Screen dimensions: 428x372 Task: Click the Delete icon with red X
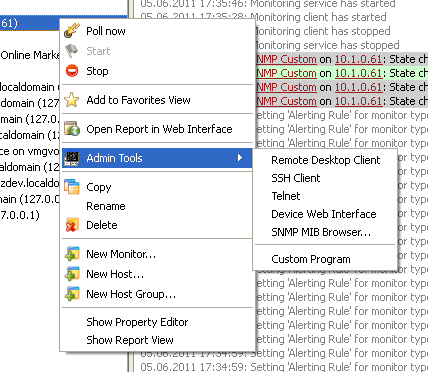72,225
